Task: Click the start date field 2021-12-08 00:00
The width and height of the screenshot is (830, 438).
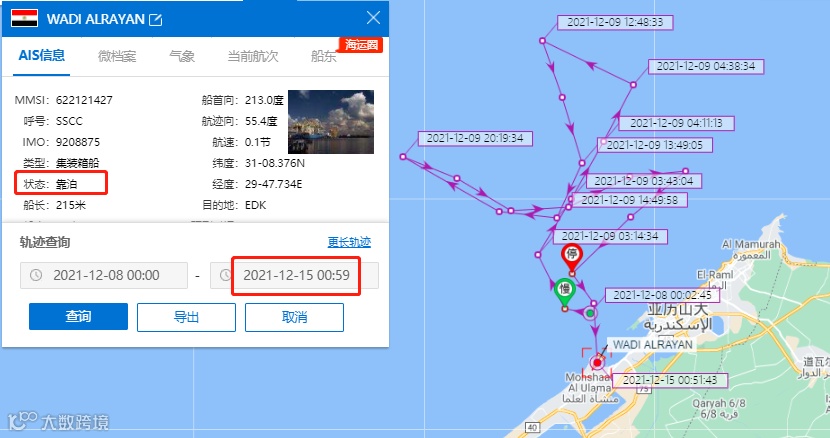Action: point(104,275)
